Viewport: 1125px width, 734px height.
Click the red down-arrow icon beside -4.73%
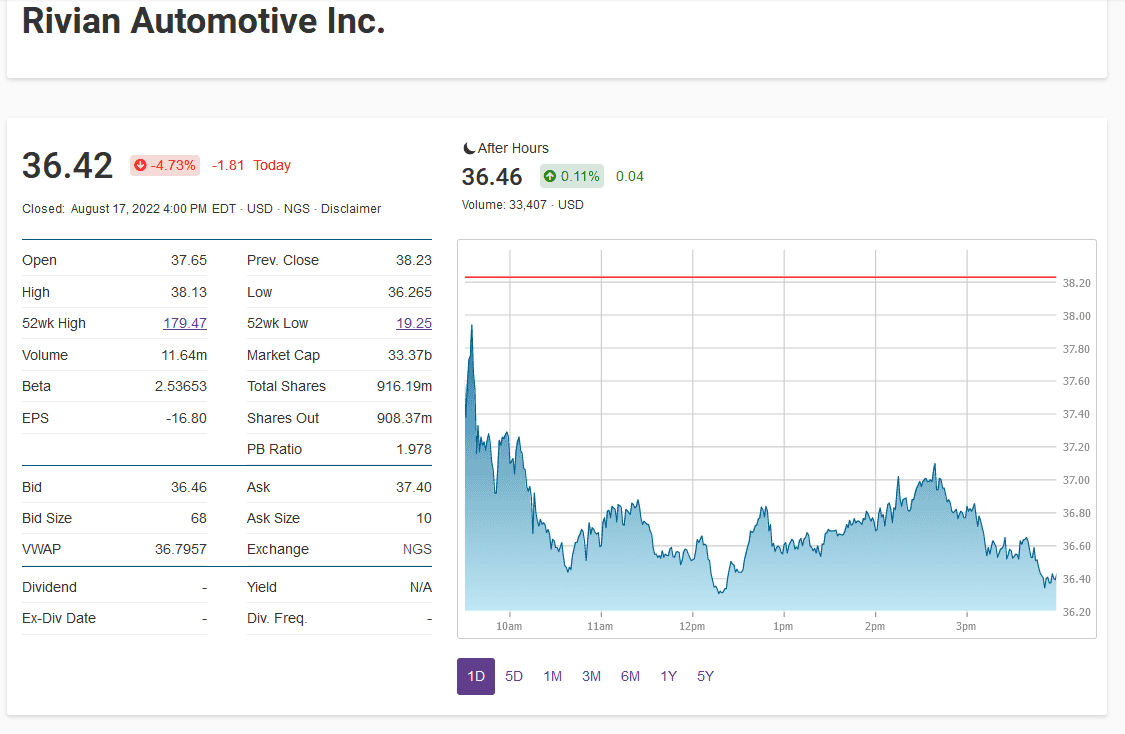[x=141, y=165]
